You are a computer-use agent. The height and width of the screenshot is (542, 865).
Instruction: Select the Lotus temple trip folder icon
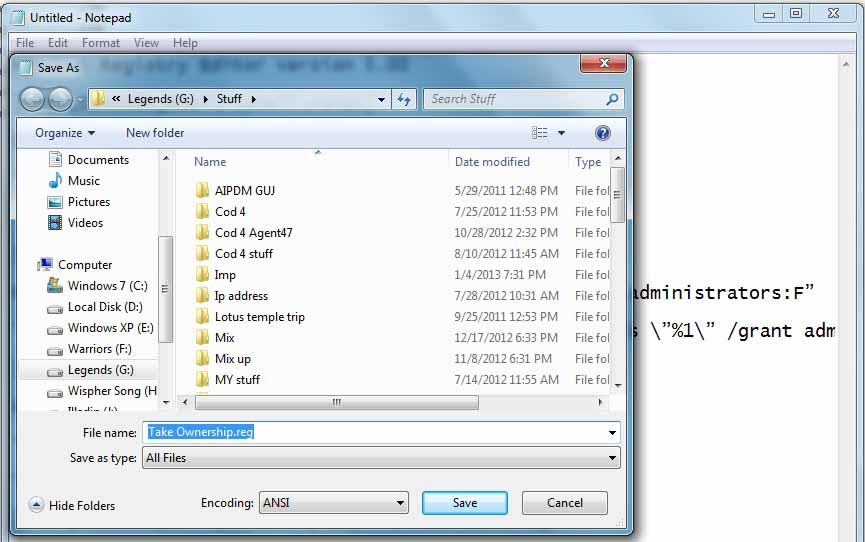tap(202, 316)
